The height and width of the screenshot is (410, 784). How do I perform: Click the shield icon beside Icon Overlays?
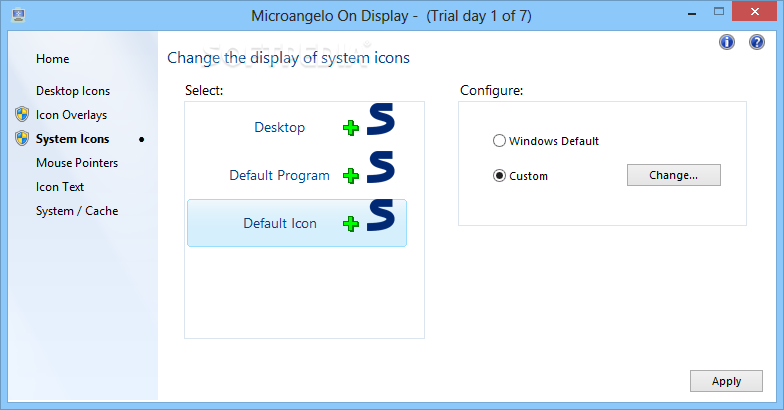[x=22, y=115]
